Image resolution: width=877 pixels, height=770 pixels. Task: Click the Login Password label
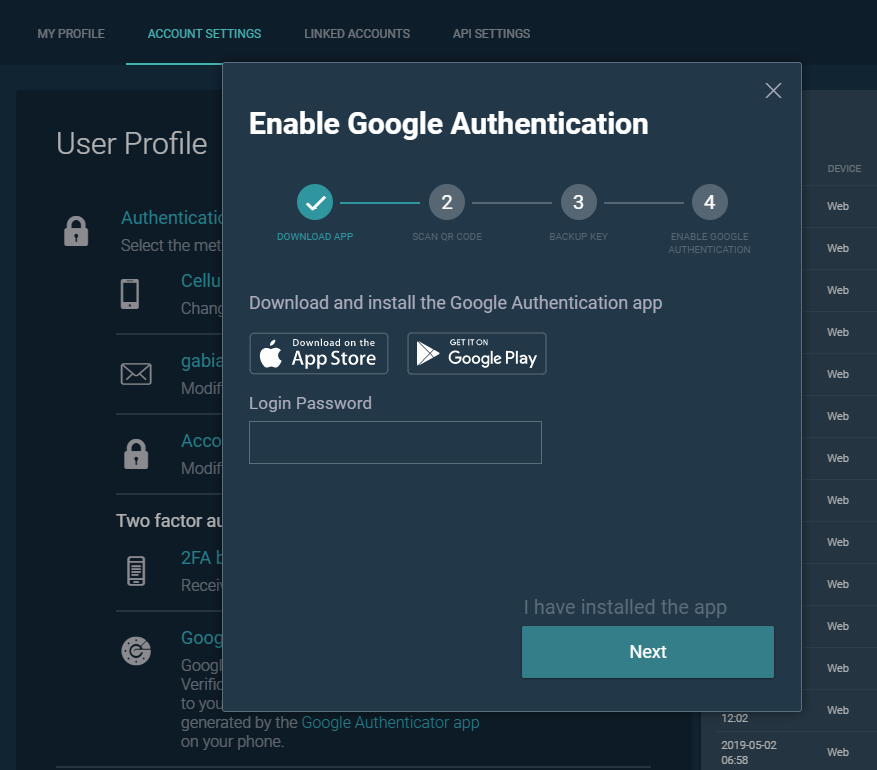pos(310,403)
